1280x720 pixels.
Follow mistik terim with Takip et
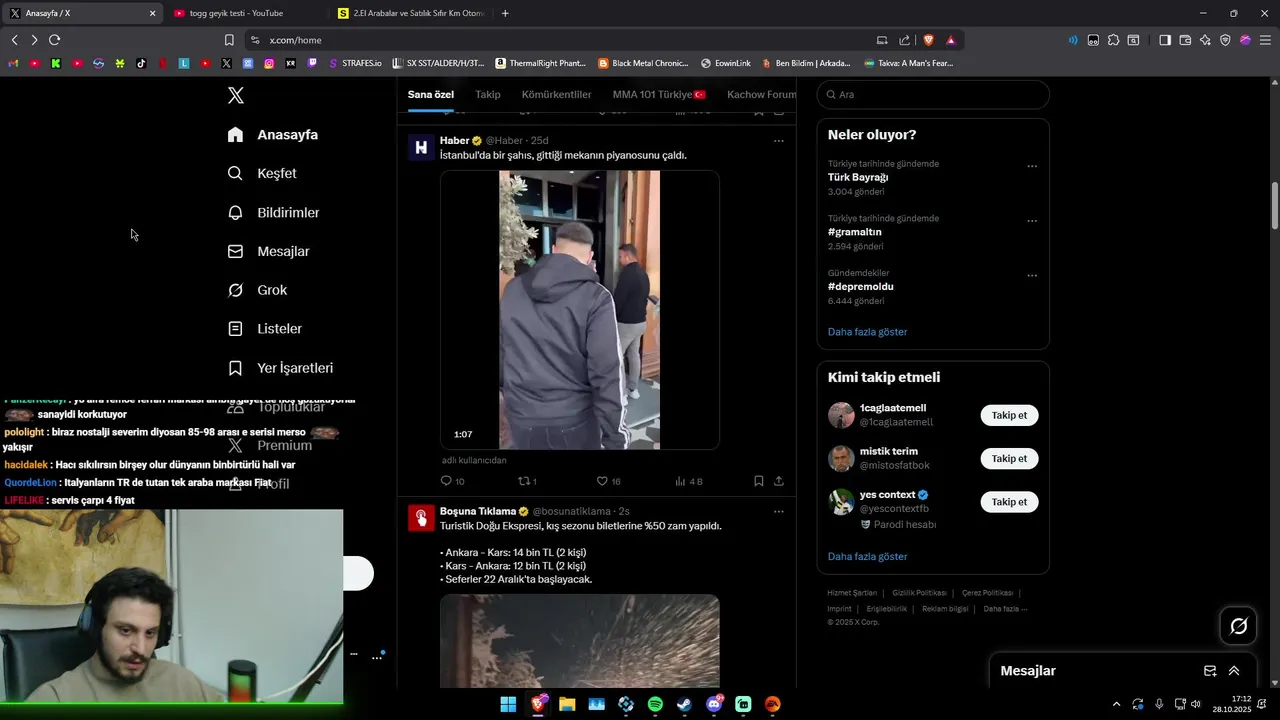pos(1009,458)
